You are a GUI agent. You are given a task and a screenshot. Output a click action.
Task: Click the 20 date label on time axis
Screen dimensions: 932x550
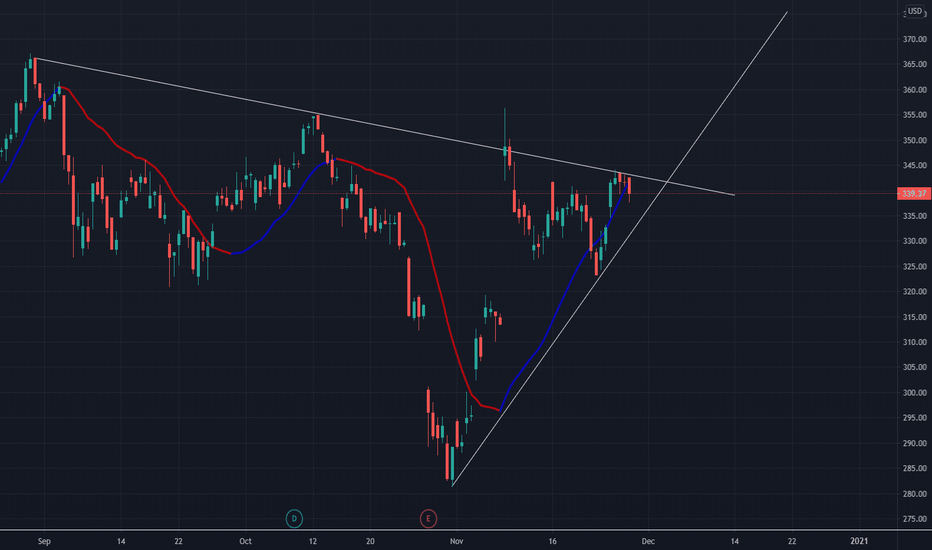coord(370,541)
